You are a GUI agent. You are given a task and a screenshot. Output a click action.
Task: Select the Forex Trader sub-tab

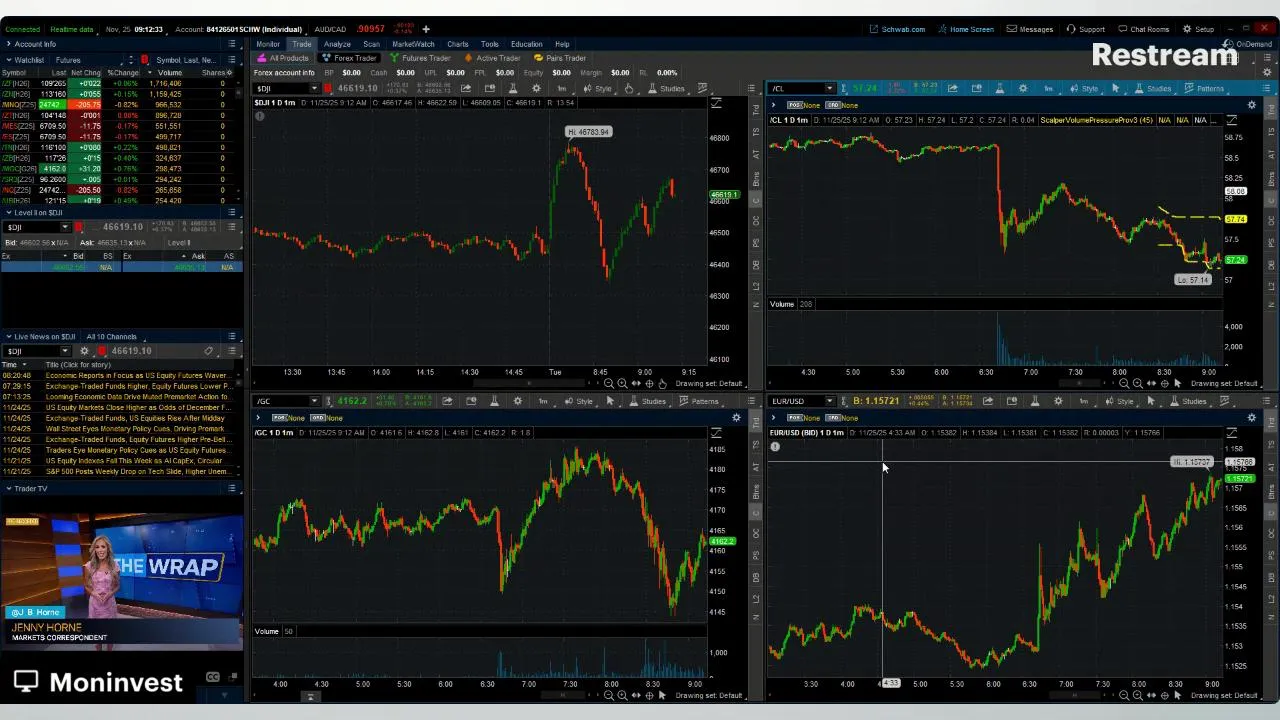tap(349, 58)
